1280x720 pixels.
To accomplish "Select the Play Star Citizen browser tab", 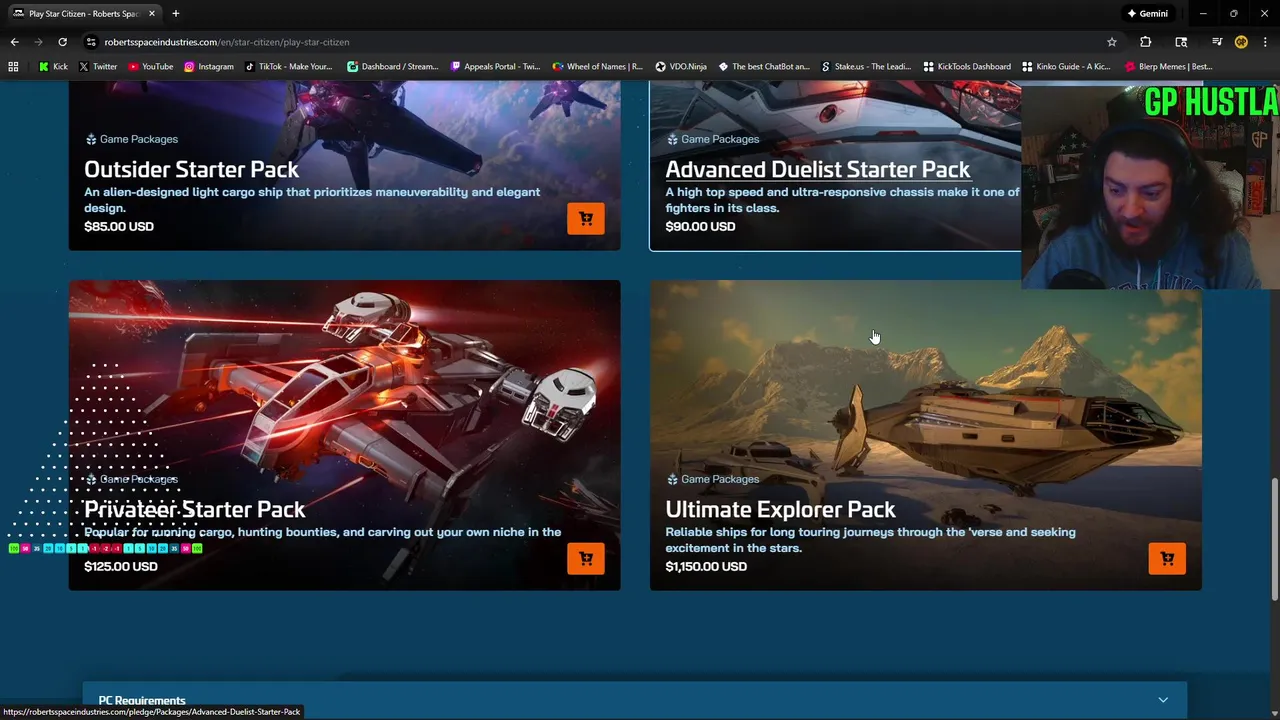I will pyautogui.click(x=84, y=13).
